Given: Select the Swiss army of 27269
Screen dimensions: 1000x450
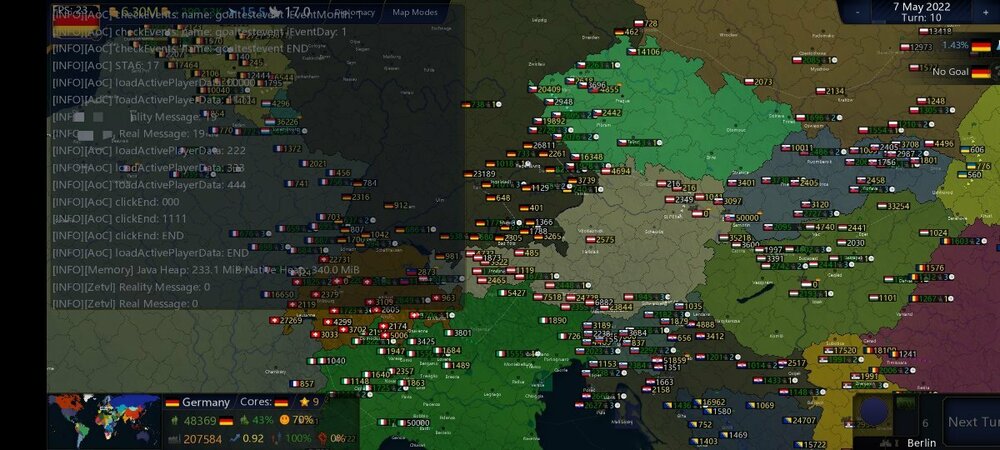Looking at the screenshot, I should 286,321.
